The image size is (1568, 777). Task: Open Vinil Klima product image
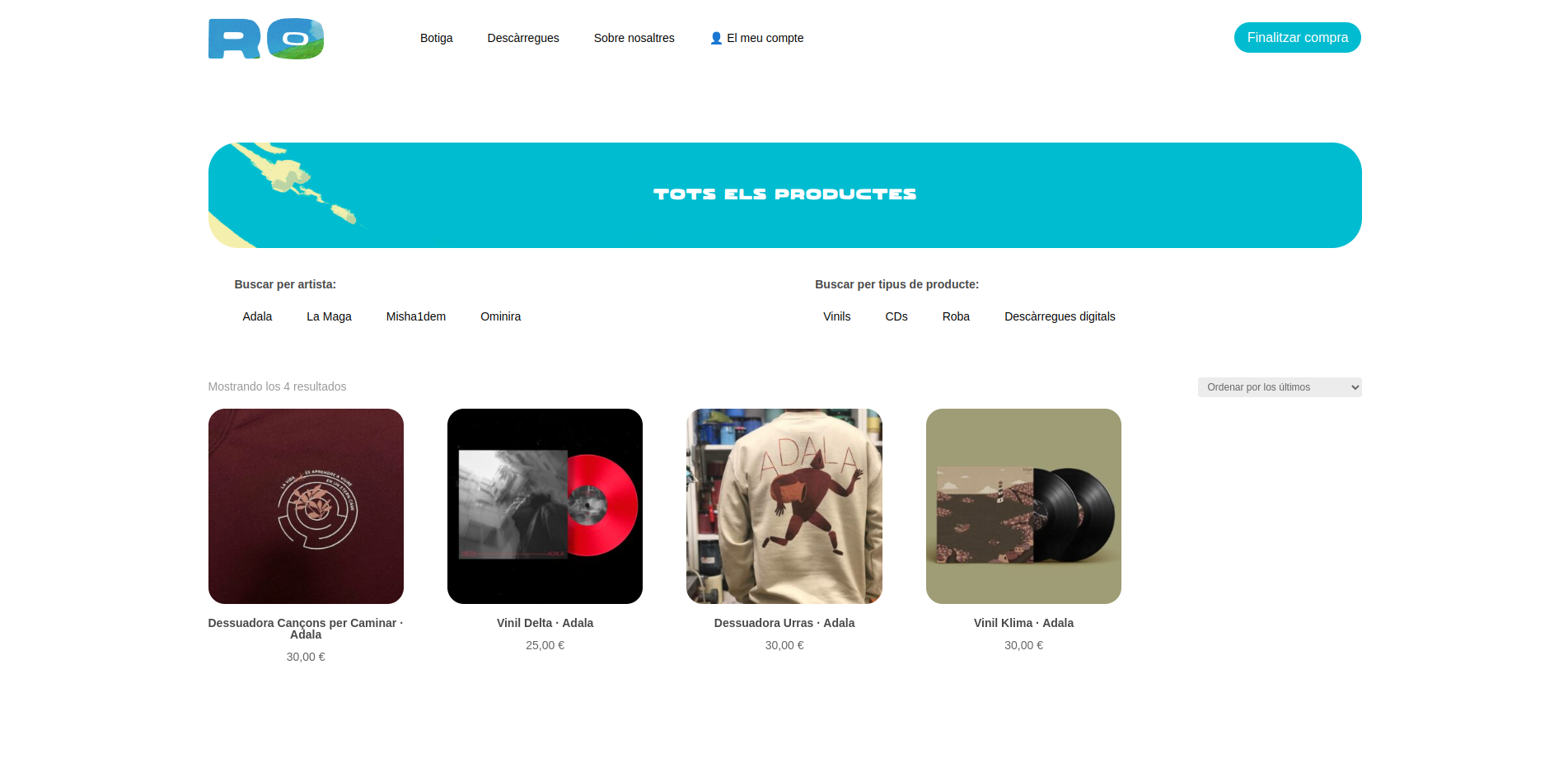1023,506
